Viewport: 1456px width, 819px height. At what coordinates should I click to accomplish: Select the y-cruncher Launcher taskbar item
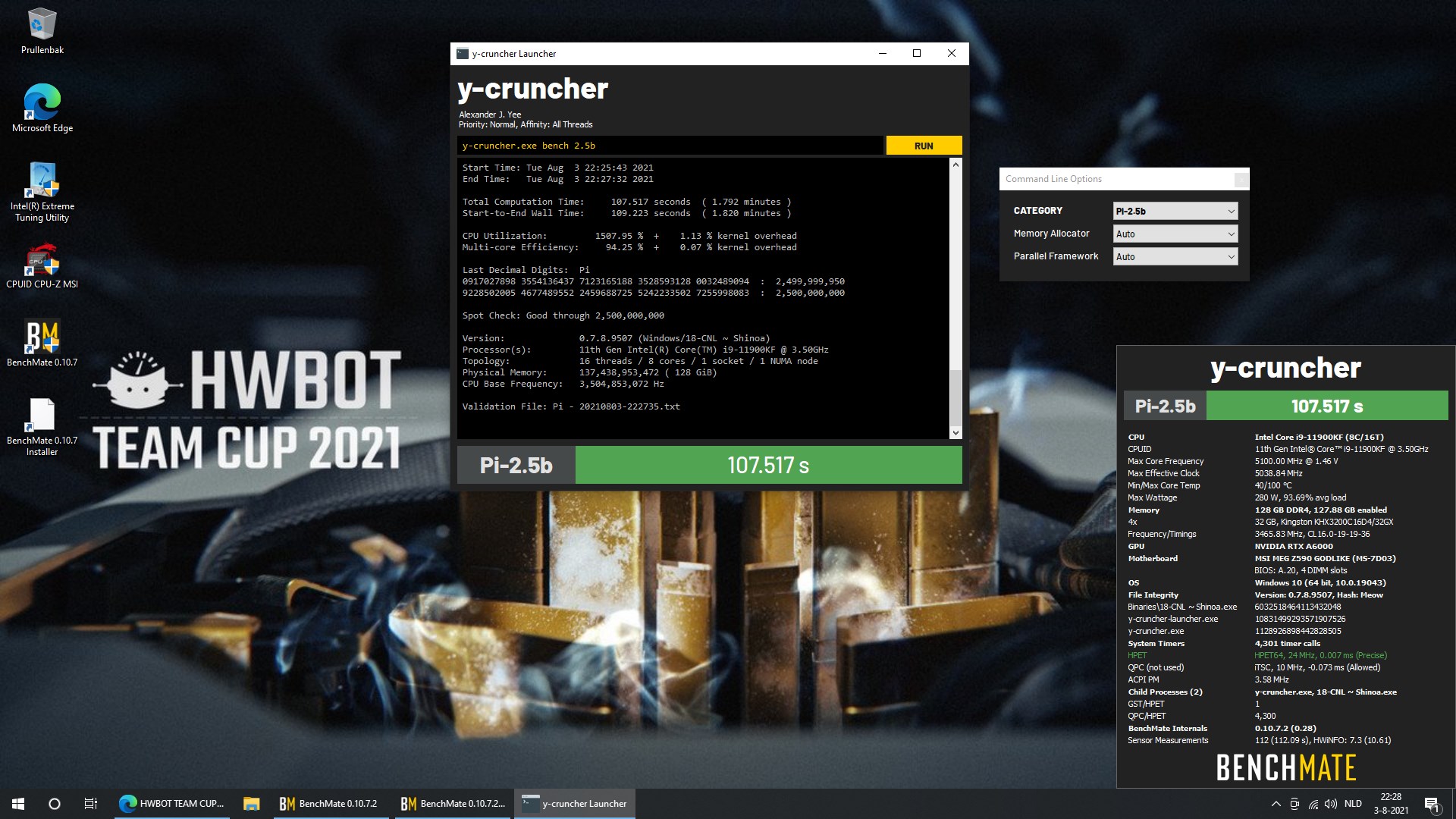click(575, 804)
